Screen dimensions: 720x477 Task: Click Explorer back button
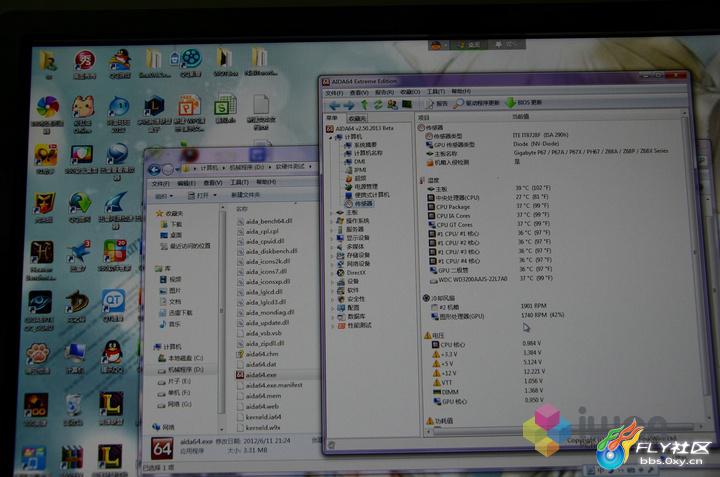point(154,170)
